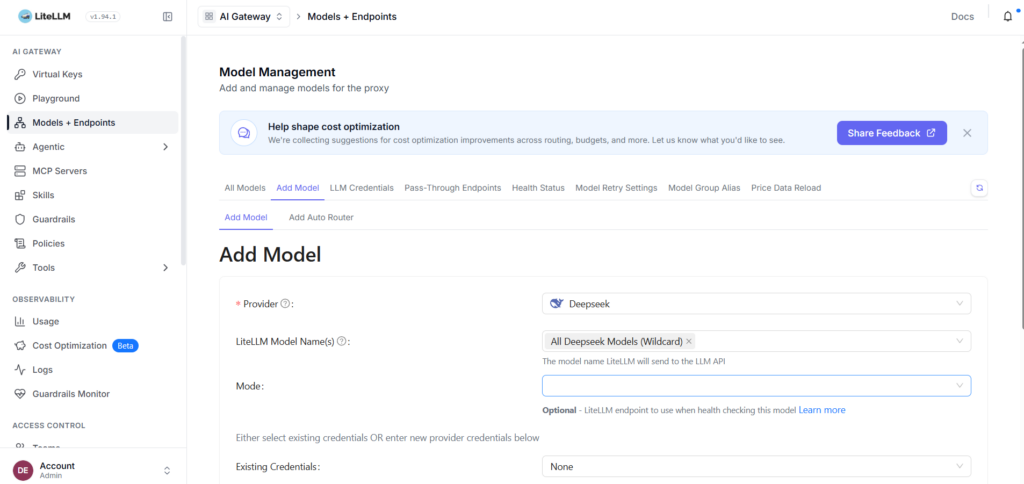Switch to the Health Status tab
This screenshot has width=1024, height=484.
coord(538,187)
